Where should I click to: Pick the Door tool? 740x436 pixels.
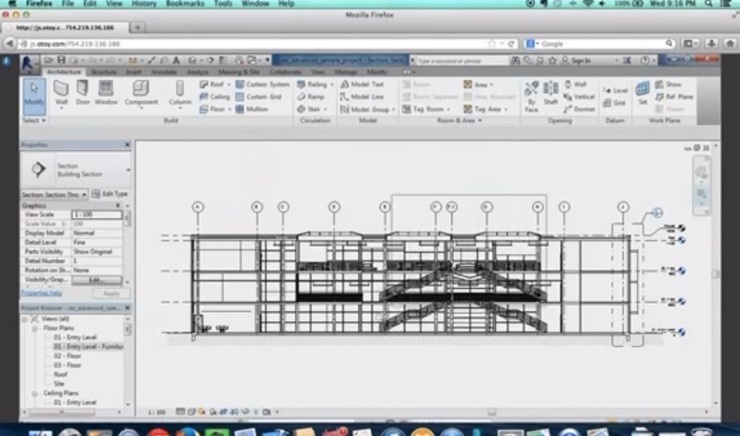click(83, 93)
